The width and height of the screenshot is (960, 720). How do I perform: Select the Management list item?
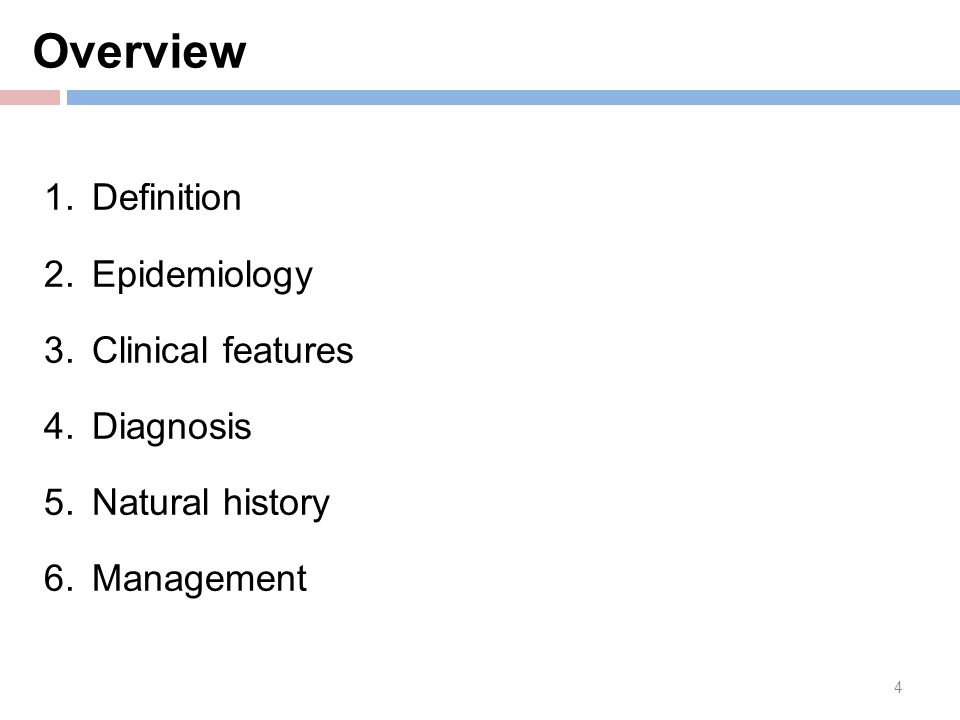pyautogui.click(x=200, y=579)
